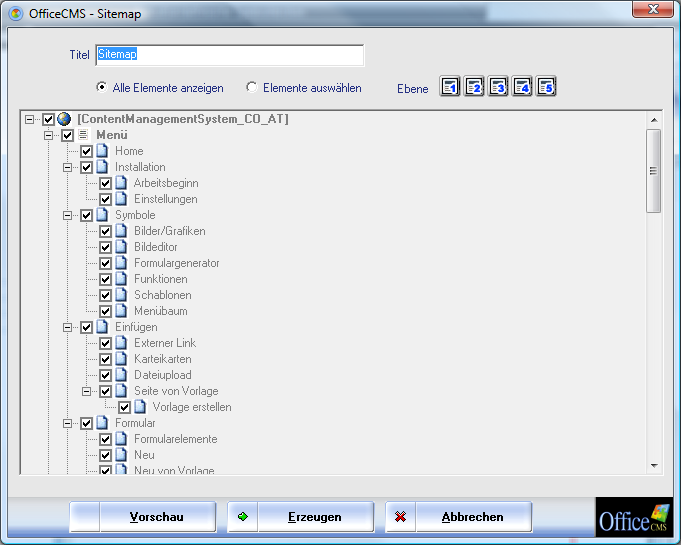Click the scrollbar down arrow
The image size is (681, 545).
(x=654, y=466)
